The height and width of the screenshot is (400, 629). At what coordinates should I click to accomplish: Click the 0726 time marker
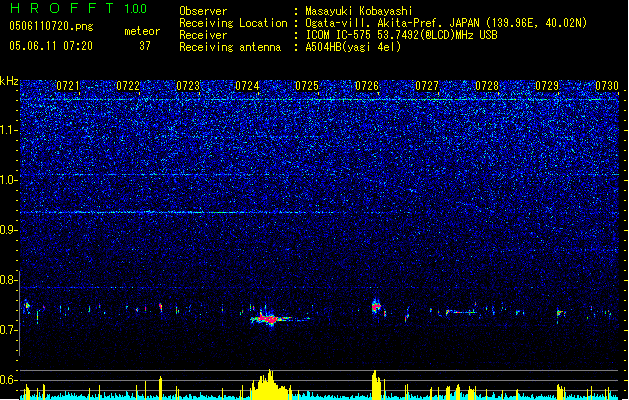click(x=367, y=86)
